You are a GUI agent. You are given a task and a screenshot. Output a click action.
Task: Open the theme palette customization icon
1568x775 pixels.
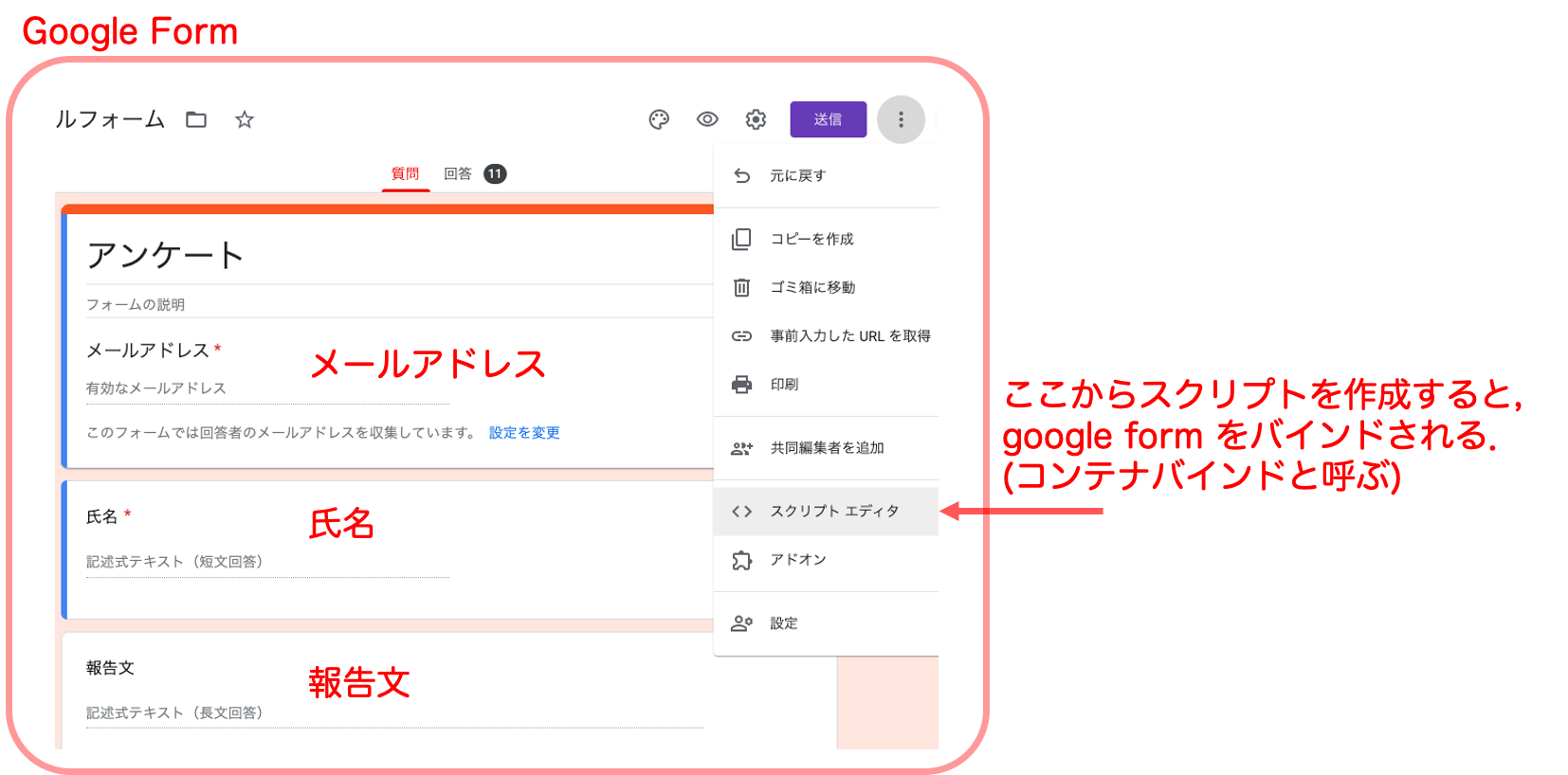tap(659, 119)
